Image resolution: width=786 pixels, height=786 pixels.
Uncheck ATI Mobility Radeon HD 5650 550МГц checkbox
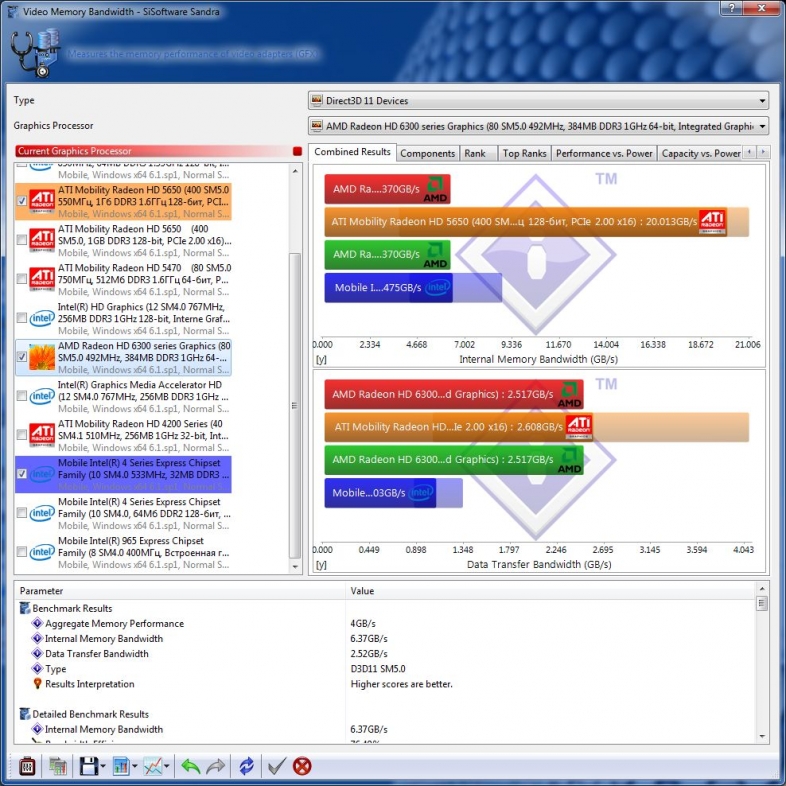click(x=22, y=201)
